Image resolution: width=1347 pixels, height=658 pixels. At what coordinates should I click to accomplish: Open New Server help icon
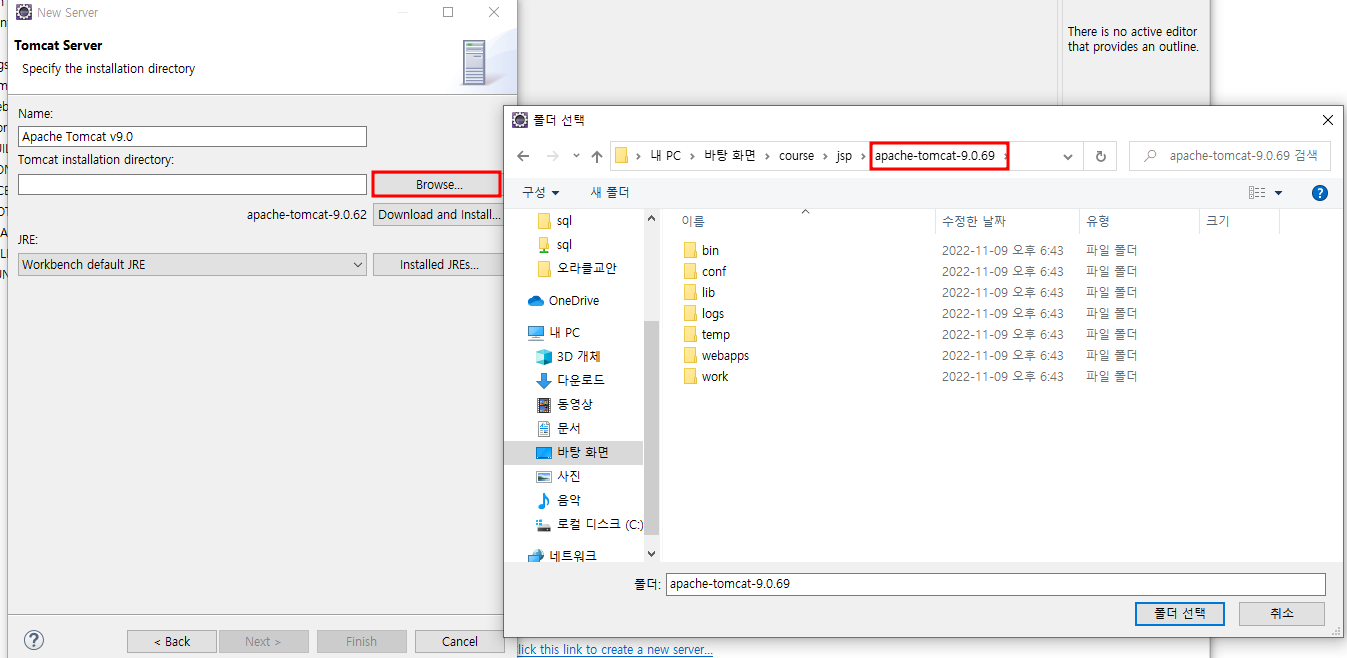34,640
